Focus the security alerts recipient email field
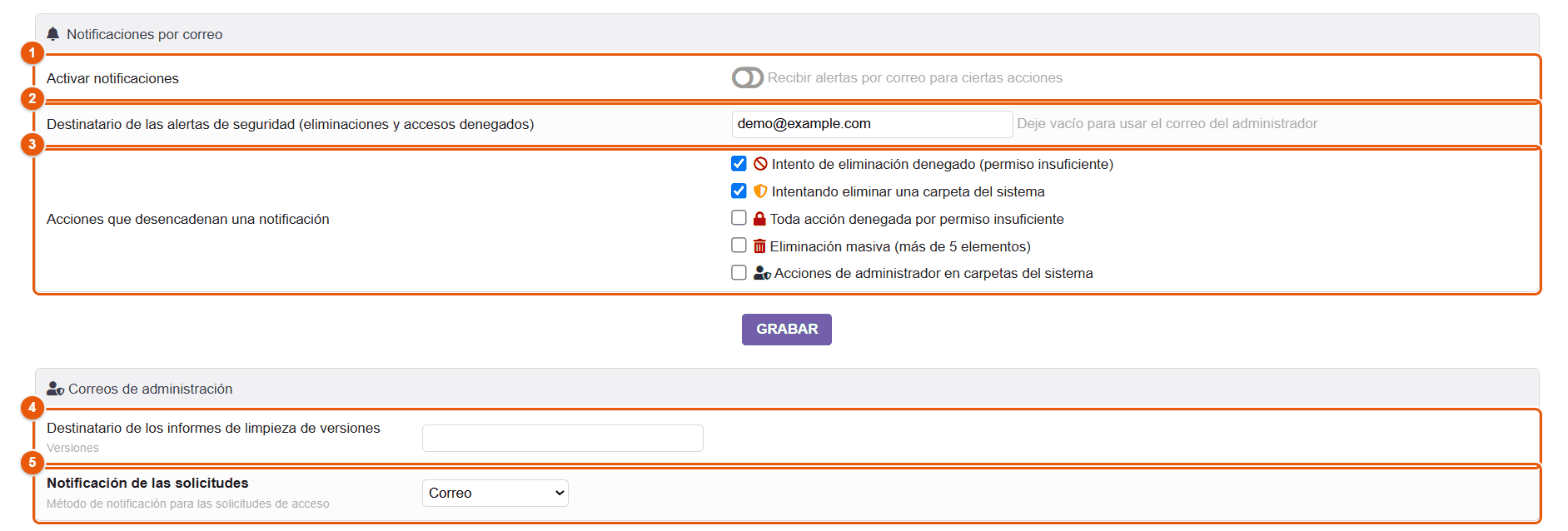The height and width of the screenshot is (531, 1568). [872, 124]
